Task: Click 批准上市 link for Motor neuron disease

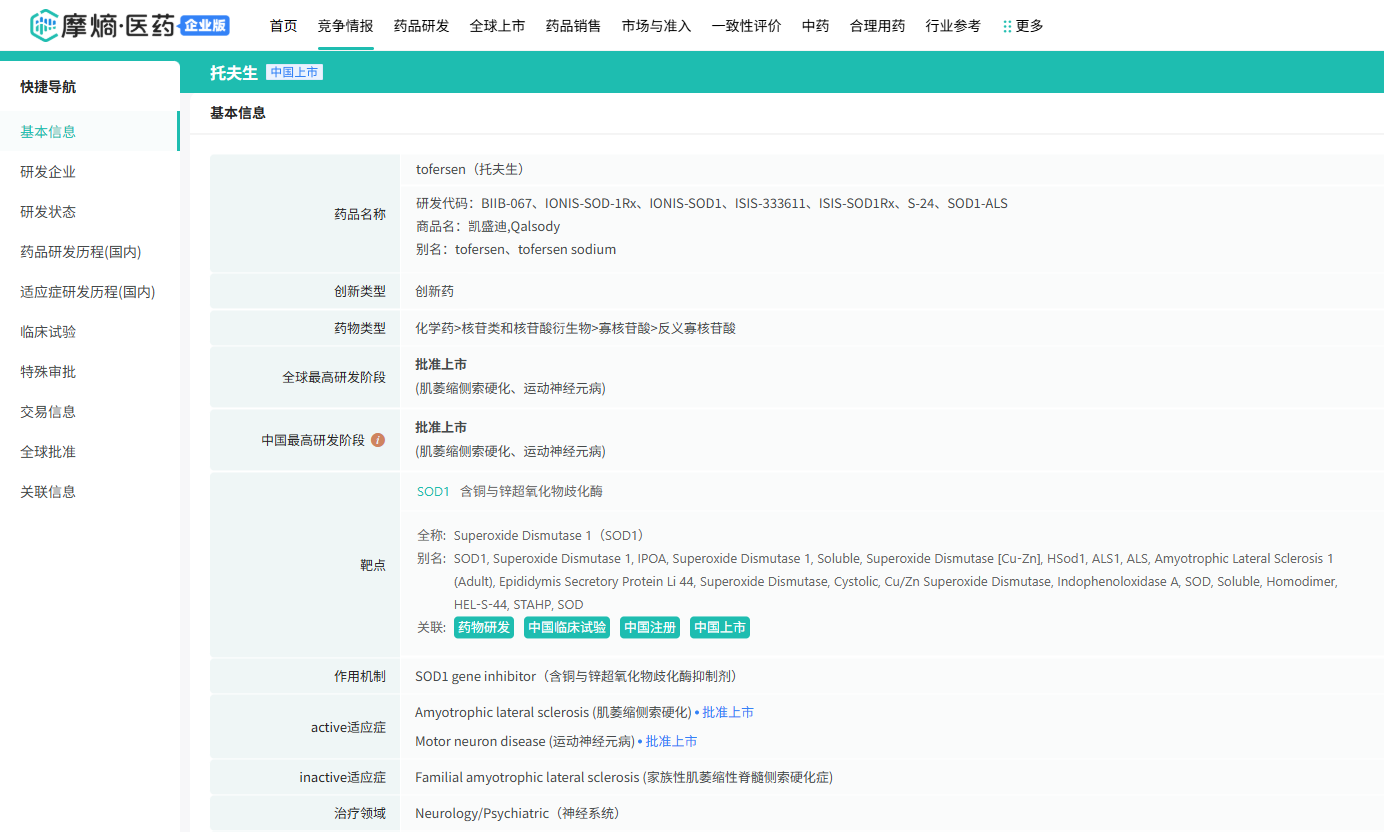Action: point(671,741)
